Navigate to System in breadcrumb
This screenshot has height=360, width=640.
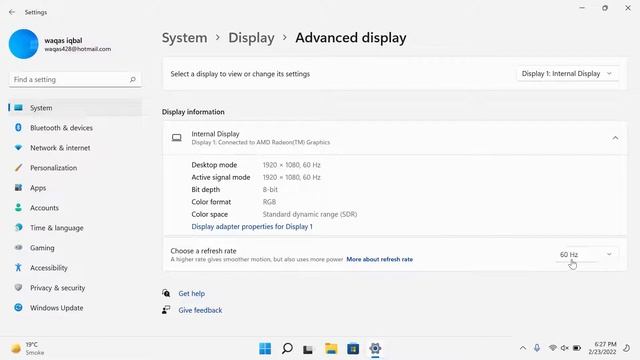click(x=184, y=38)
